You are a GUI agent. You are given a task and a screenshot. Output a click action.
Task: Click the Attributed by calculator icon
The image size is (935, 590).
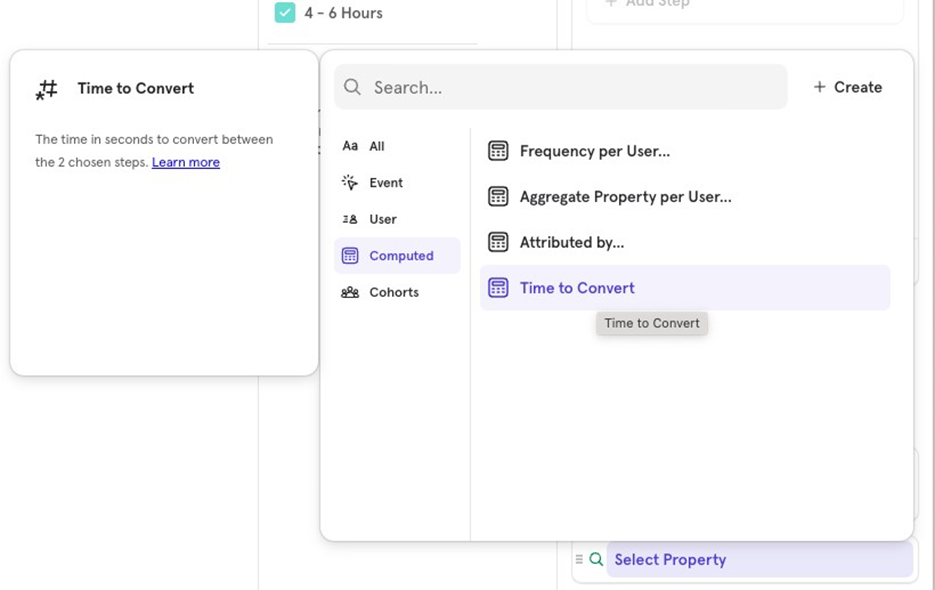[498, 242]
